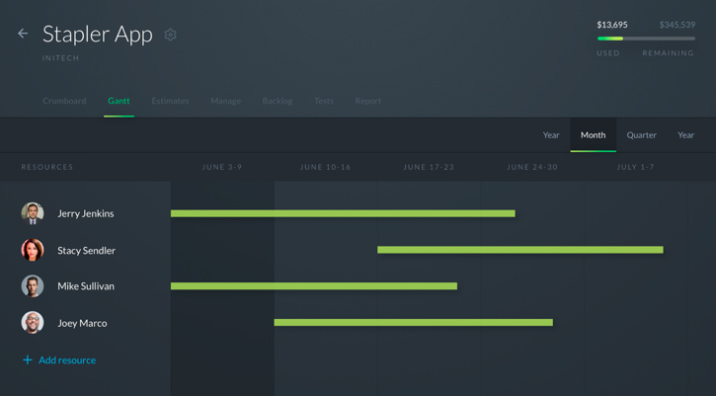Click the Add resource link

point(67,360)
